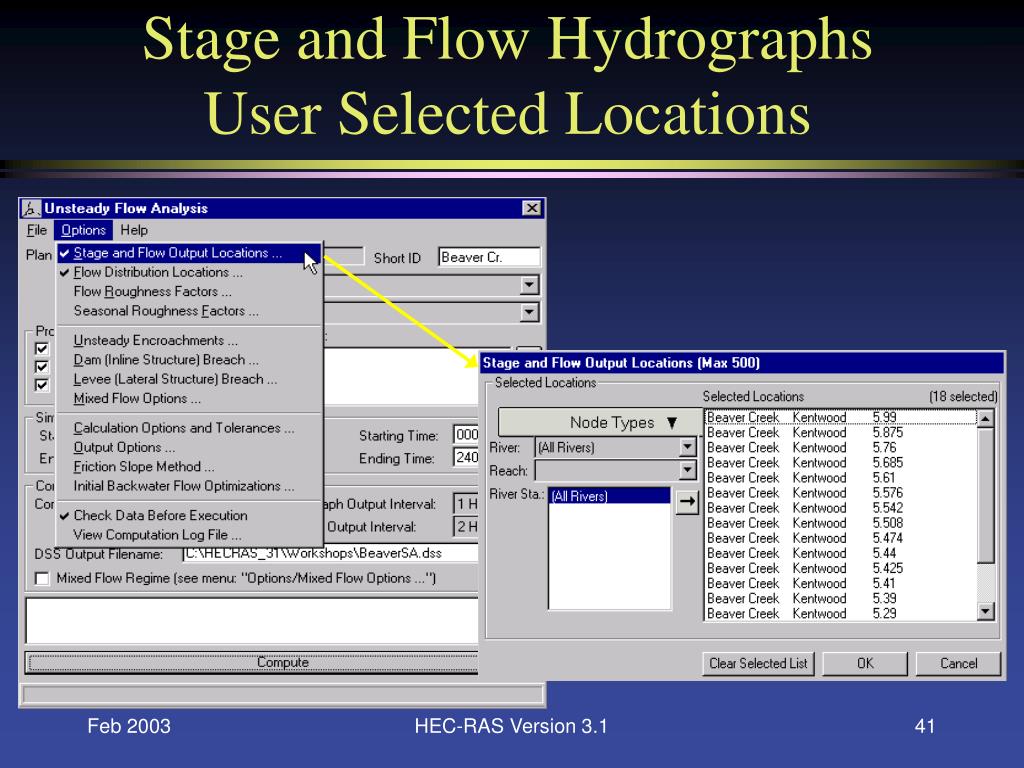Choose Flow Roughness Factors option
Image resolution: width=1024 pixels, height=768 pixels.
[x=189, y=291]
